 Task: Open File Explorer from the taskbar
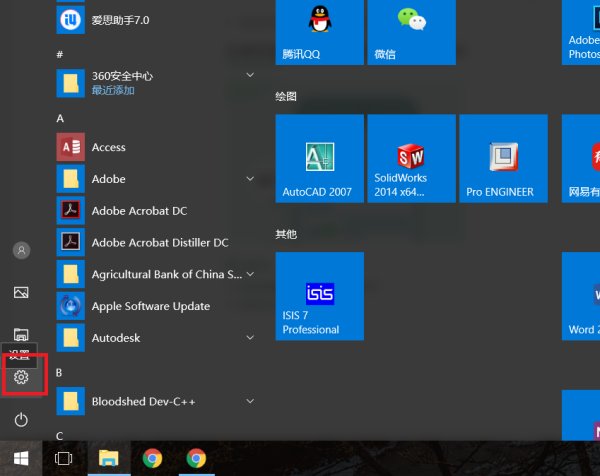[107, 458]
